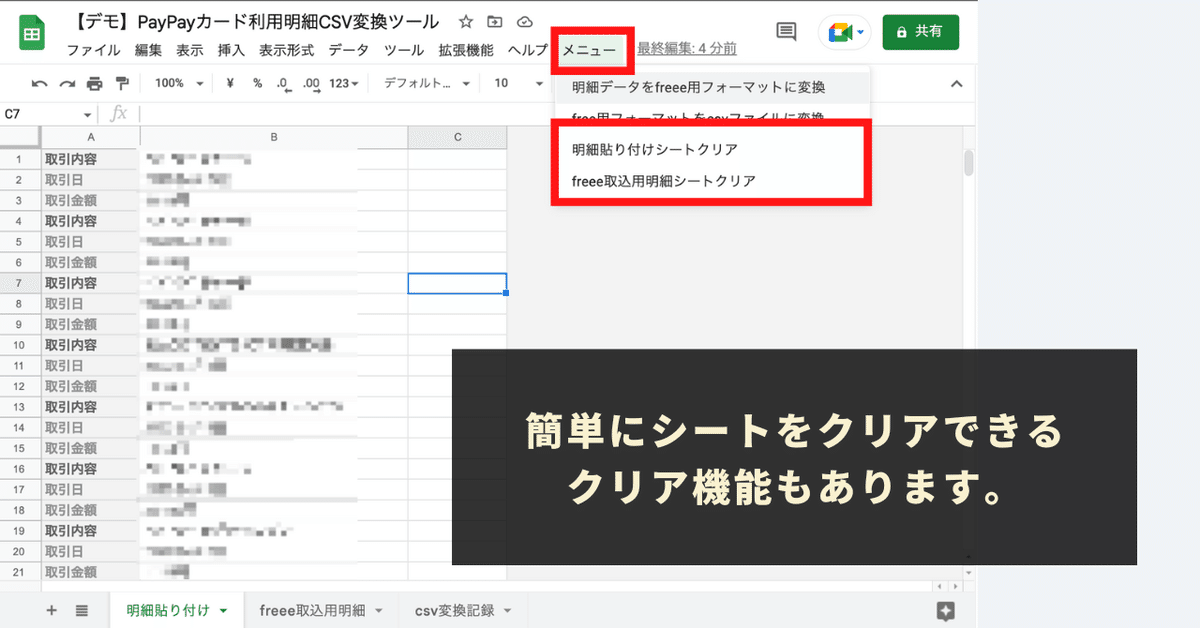Click the green Sheets logo icon
This screenshot has height=628, width=1200.
click(31, 31)
